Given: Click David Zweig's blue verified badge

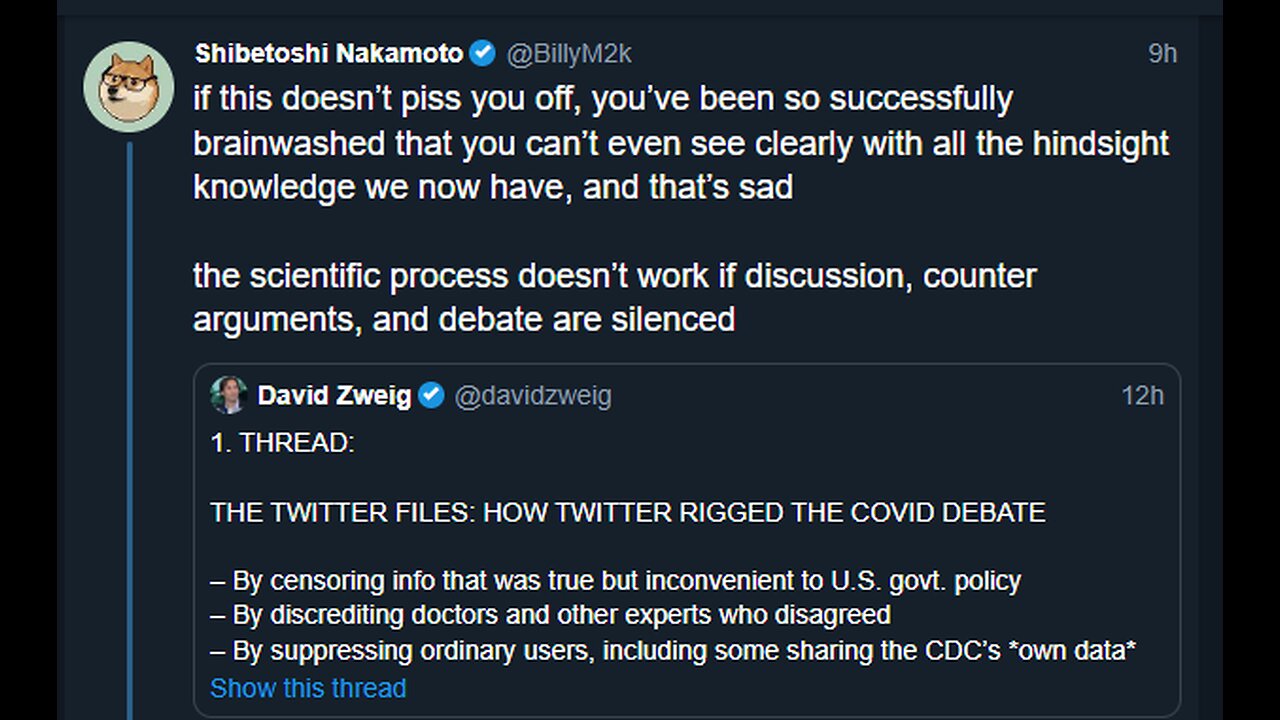Looking at the screenshot, I should pyautogui.click(x=431, y=396).
